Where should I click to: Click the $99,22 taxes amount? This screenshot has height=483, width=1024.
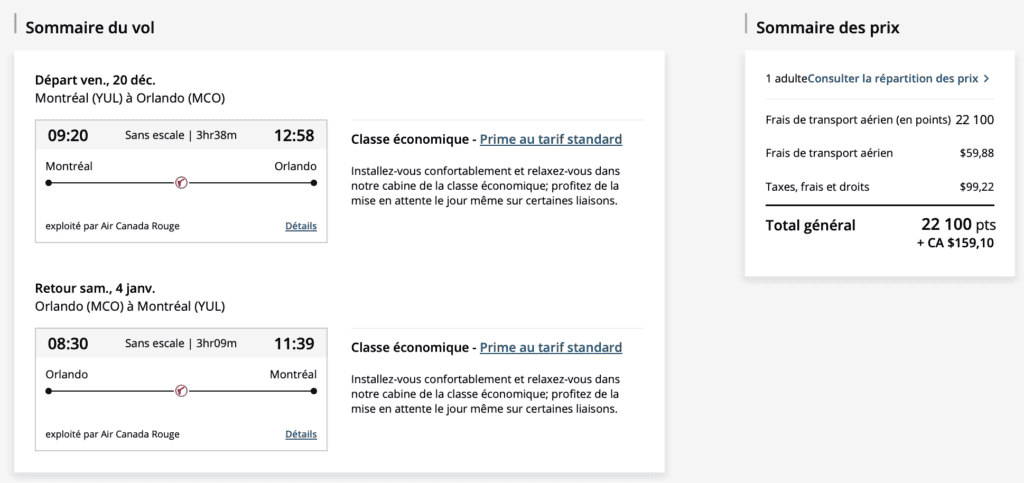pyautogui.click(x=975, y=187)
